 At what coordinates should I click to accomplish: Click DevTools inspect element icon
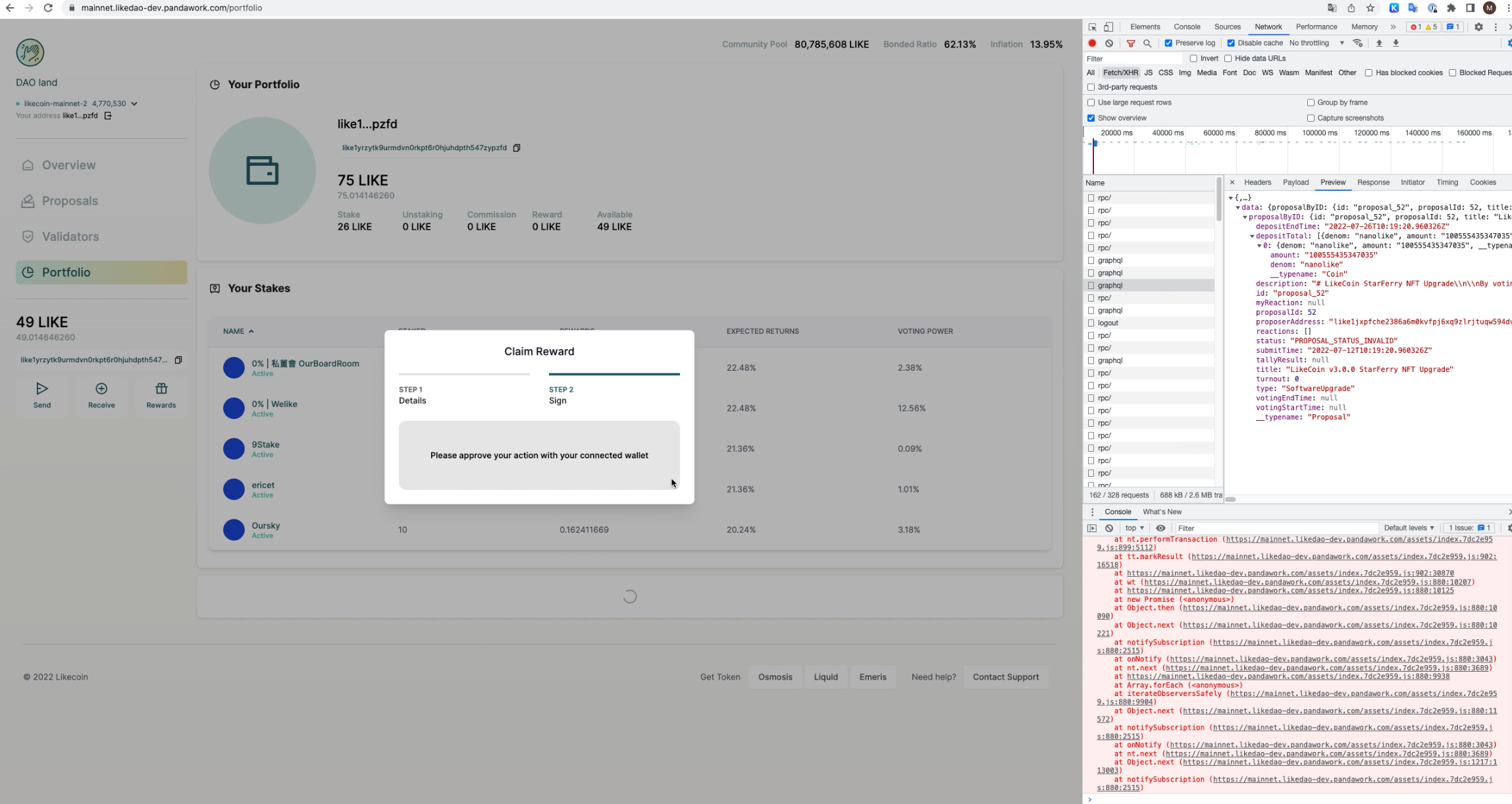pyautogui.click(x=1093, y=27)
